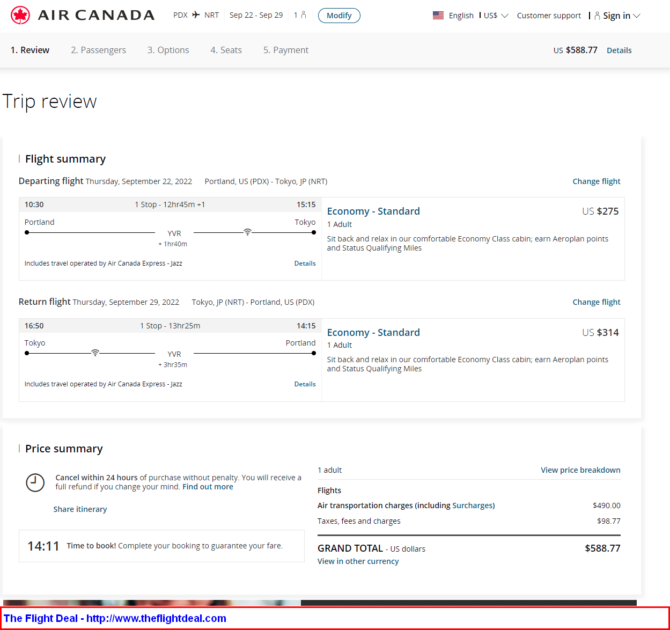
Task: Click the Modify search button
Action: pyautogui.click(x=339, y=15)
